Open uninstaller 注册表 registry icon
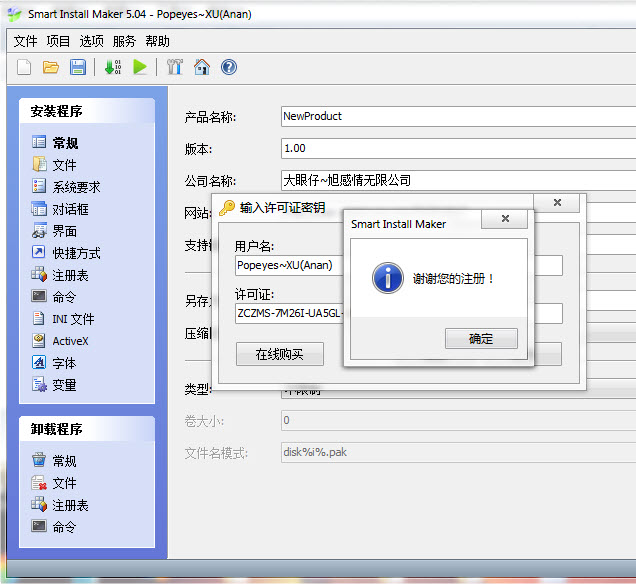 click(39, 505)
